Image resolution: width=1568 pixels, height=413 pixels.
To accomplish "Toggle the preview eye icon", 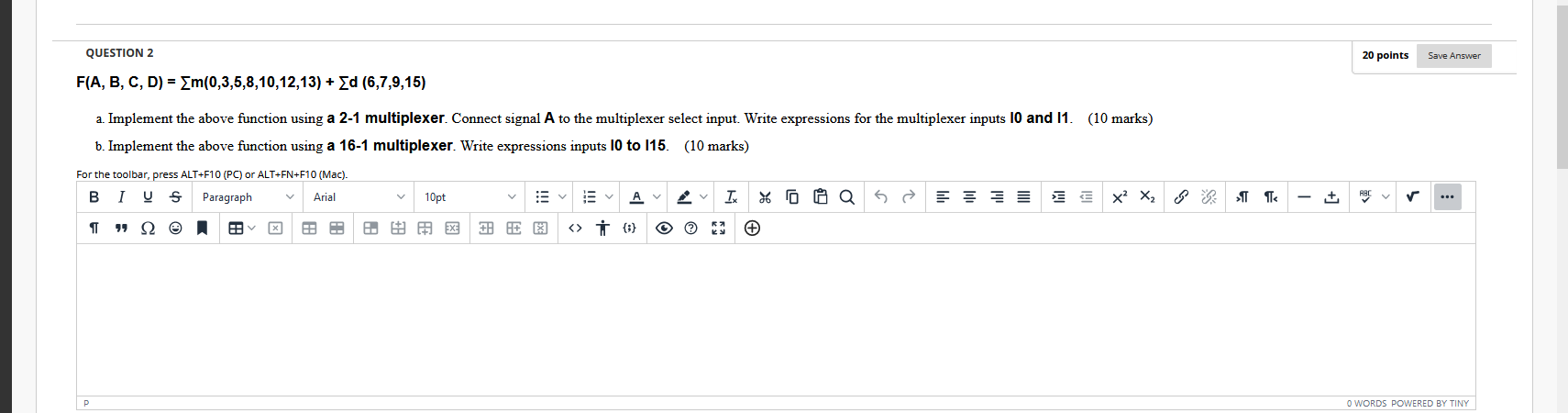I will 664,228.
